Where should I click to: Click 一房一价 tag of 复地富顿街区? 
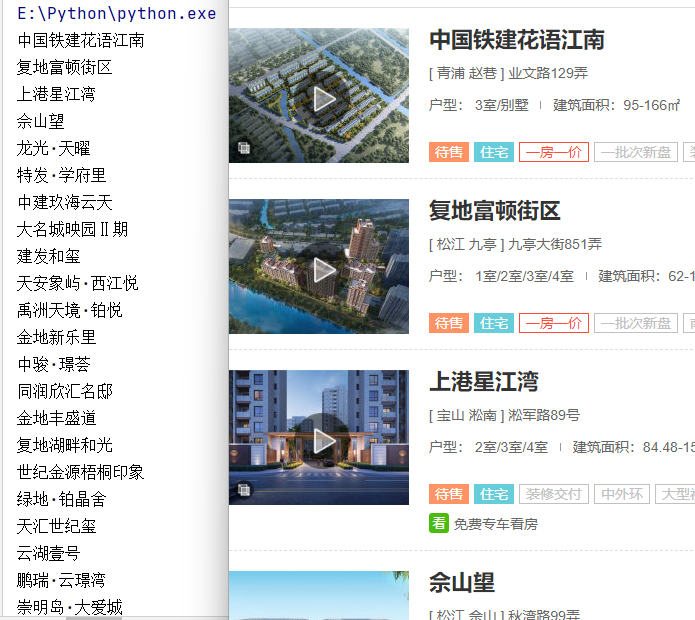(x=554, y=323)
